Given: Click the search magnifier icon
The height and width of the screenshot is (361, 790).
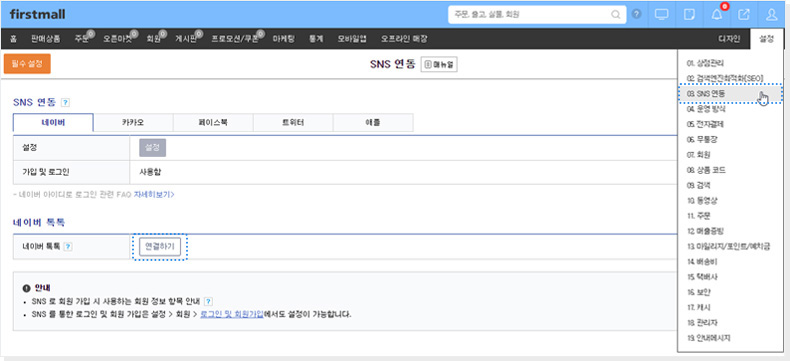Looking at the screenshot, I should coord(616,15).
